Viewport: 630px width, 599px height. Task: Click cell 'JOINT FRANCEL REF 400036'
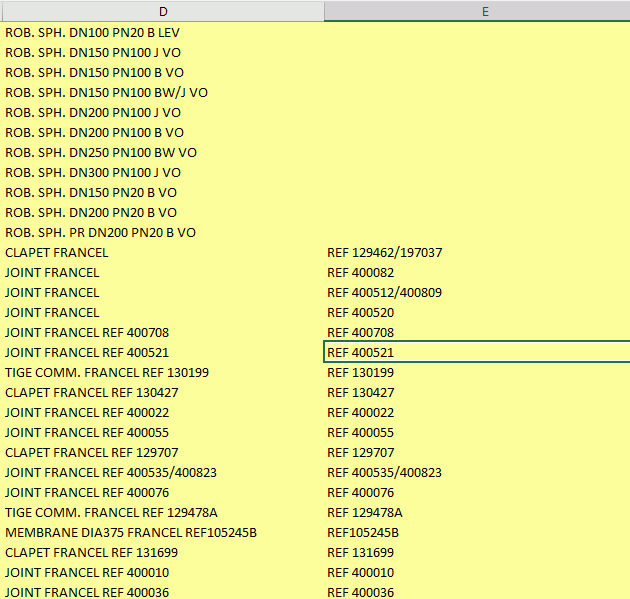(163, 591)
